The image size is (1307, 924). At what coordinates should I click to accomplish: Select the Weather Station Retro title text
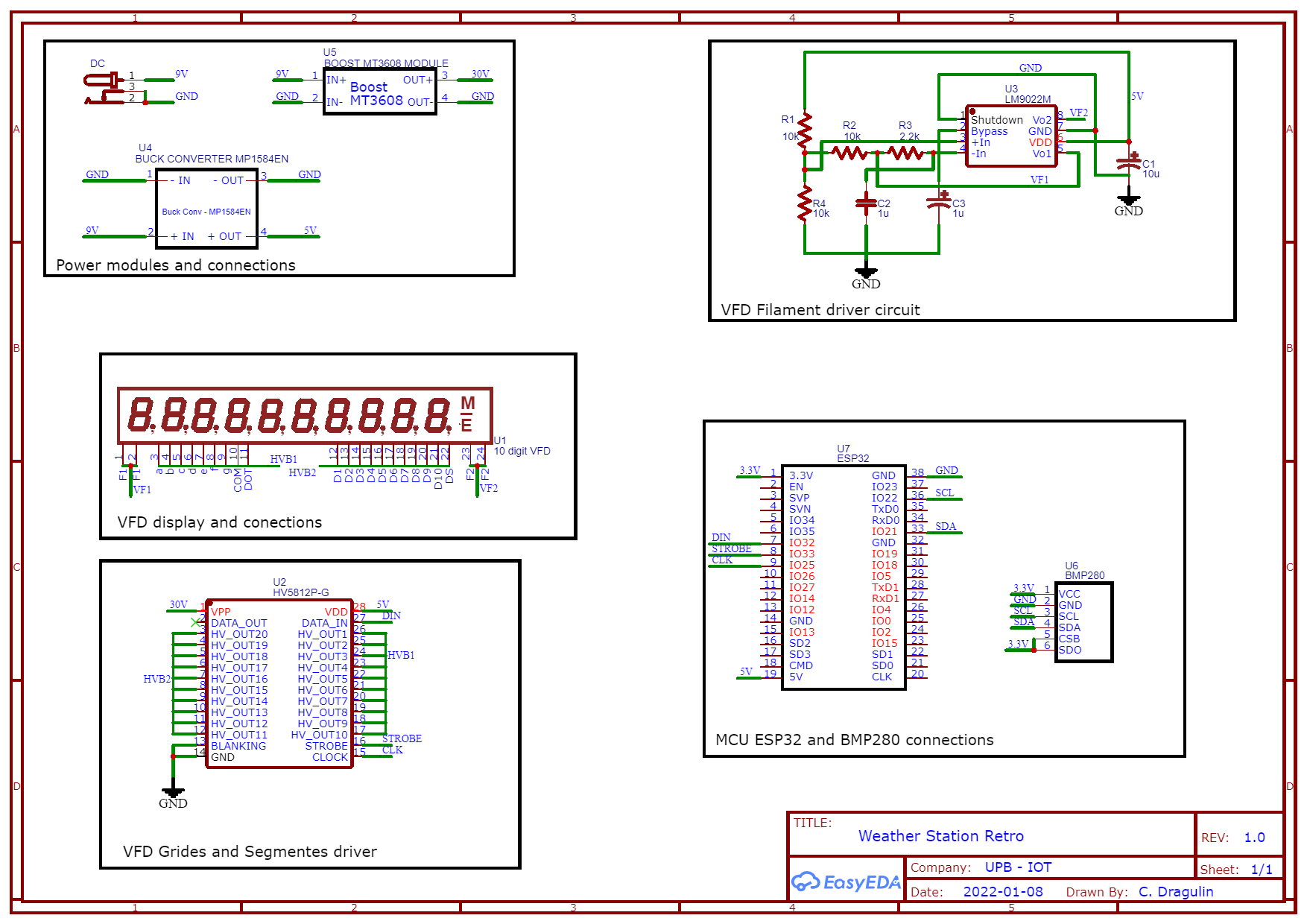pos(942,836)
